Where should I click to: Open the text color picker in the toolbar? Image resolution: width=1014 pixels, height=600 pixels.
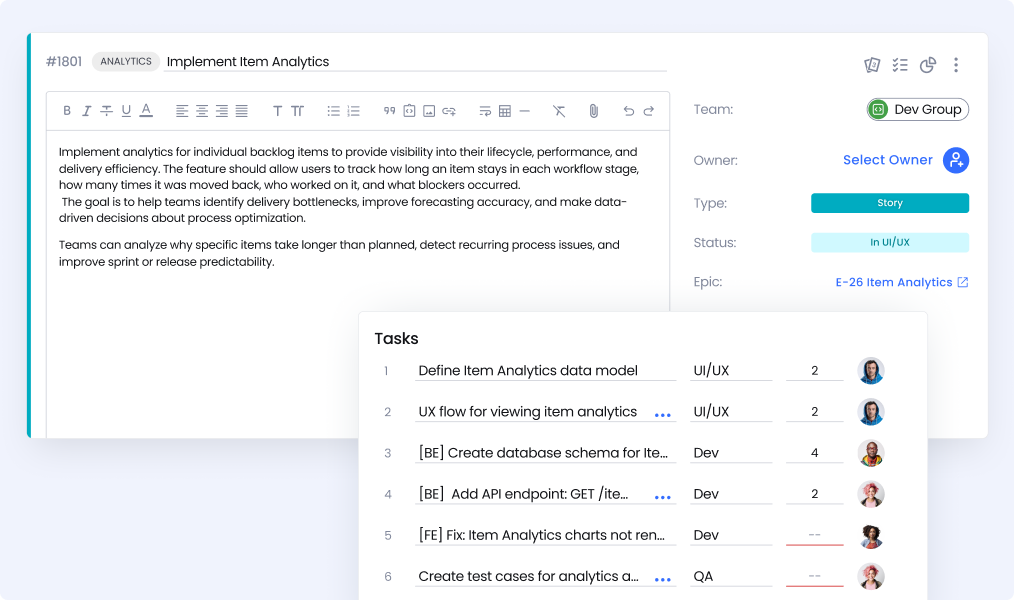[146, 111]
